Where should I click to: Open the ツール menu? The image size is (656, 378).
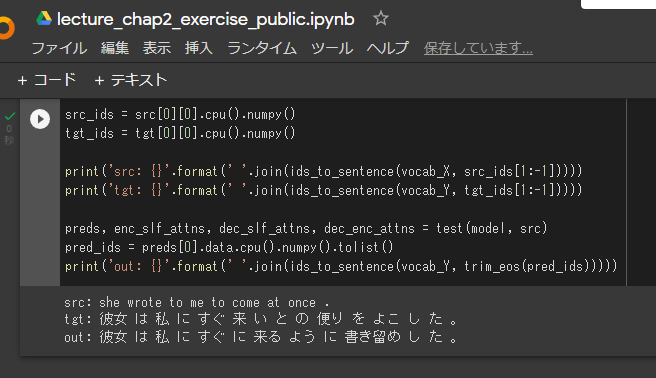coord(332,48)
